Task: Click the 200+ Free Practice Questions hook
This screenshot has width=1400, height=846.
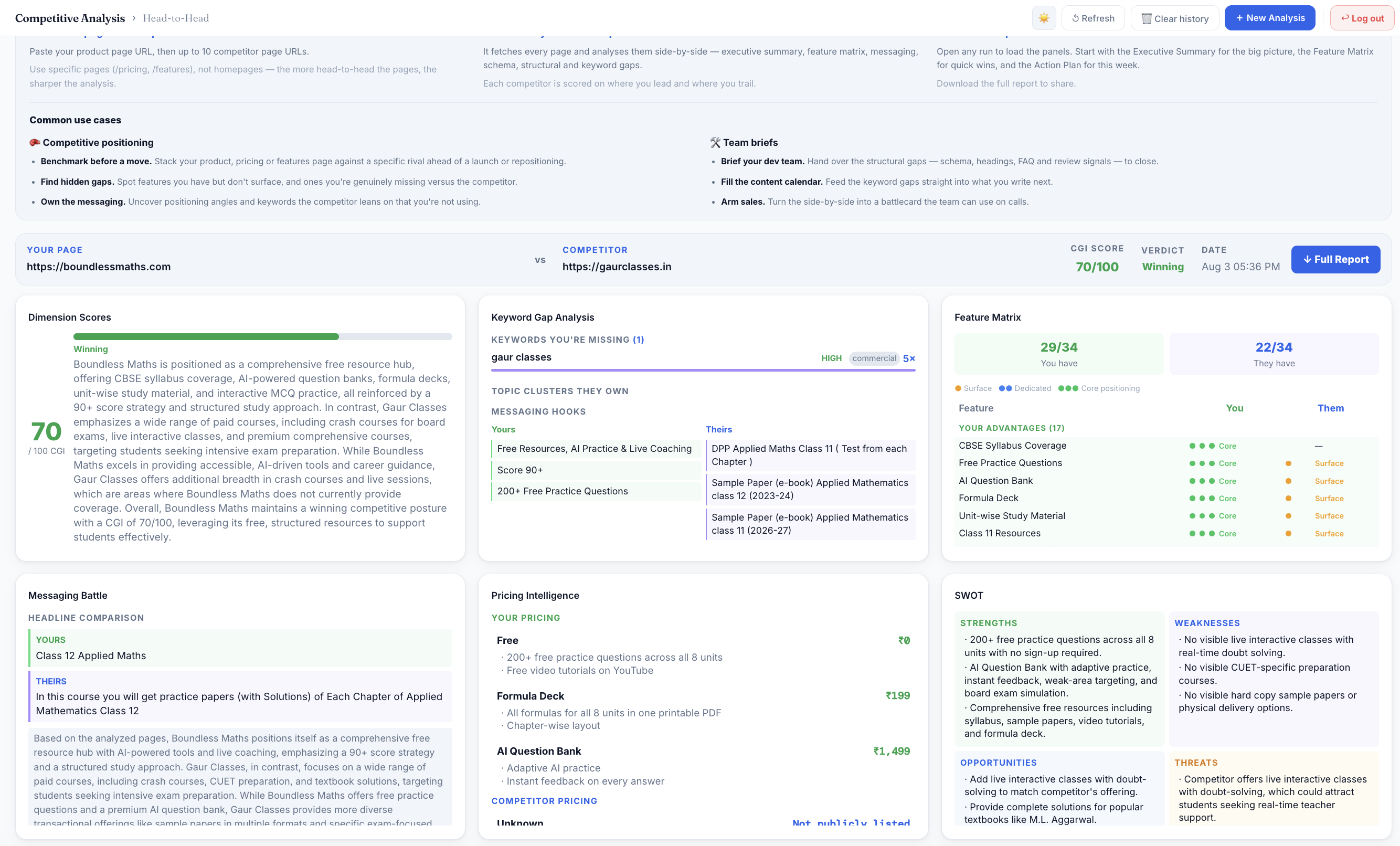Action: [596, 491]
